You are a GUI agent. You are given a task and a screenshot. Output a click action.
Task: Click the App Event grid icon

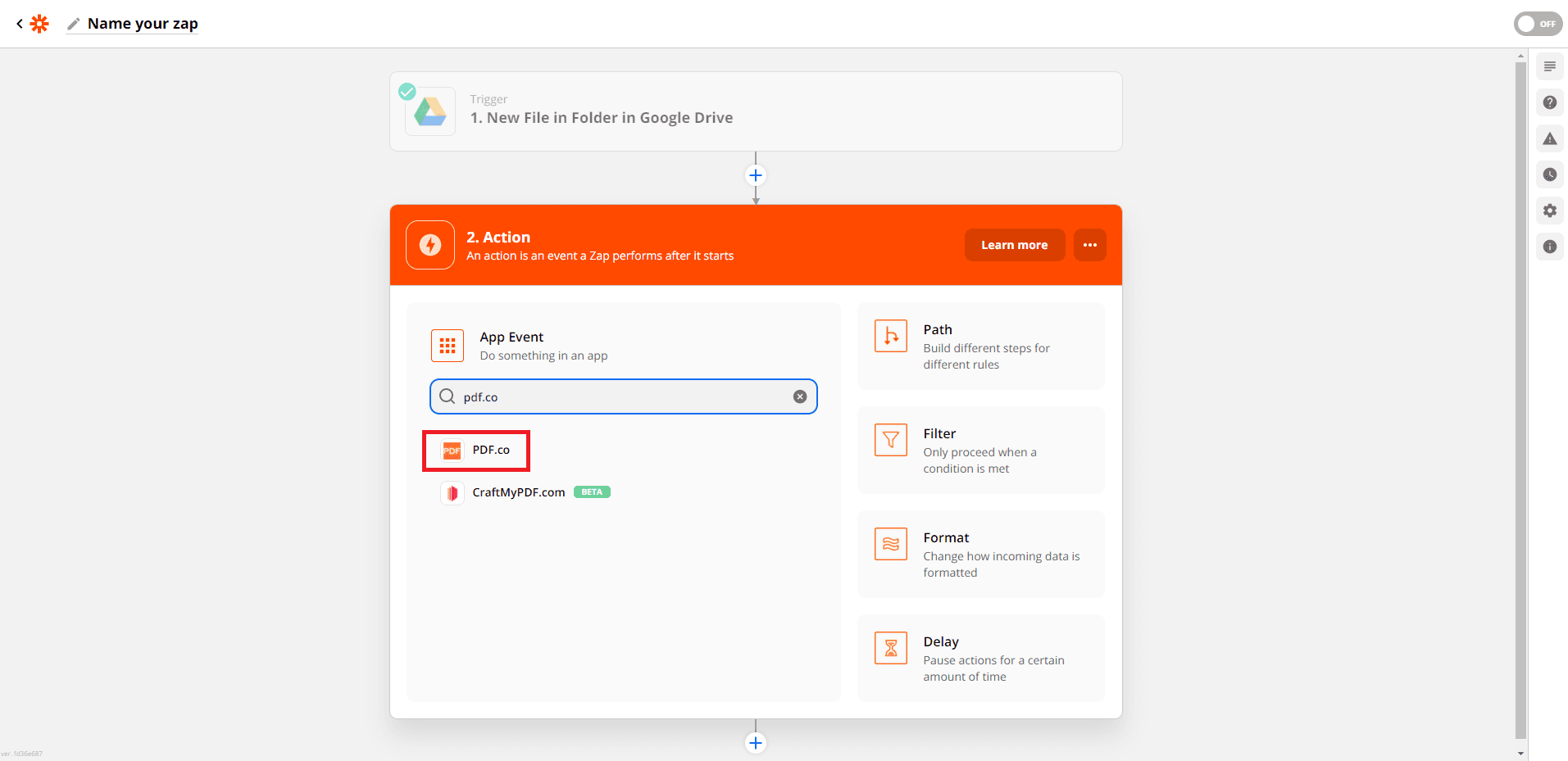point(447,345)
